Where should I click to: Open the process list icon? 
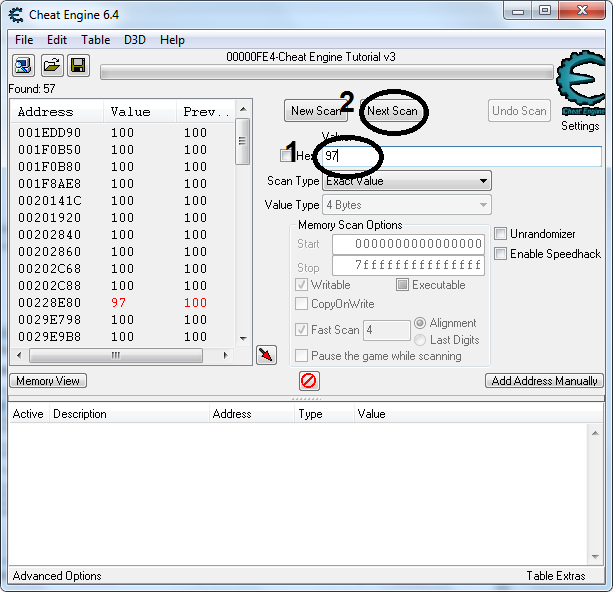(23, 65)
